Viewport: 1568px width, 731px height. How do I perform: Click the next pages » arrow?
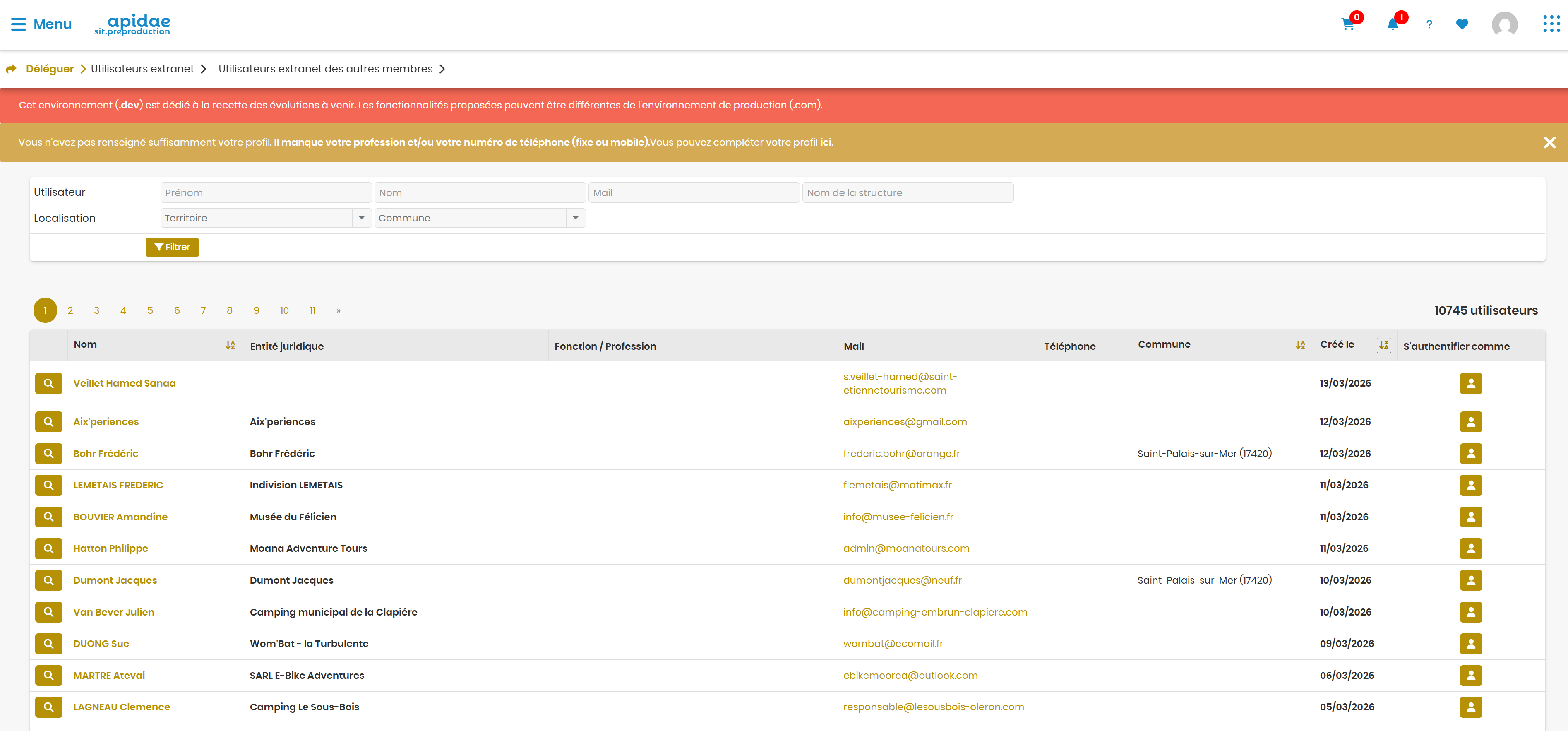(339, 310)
